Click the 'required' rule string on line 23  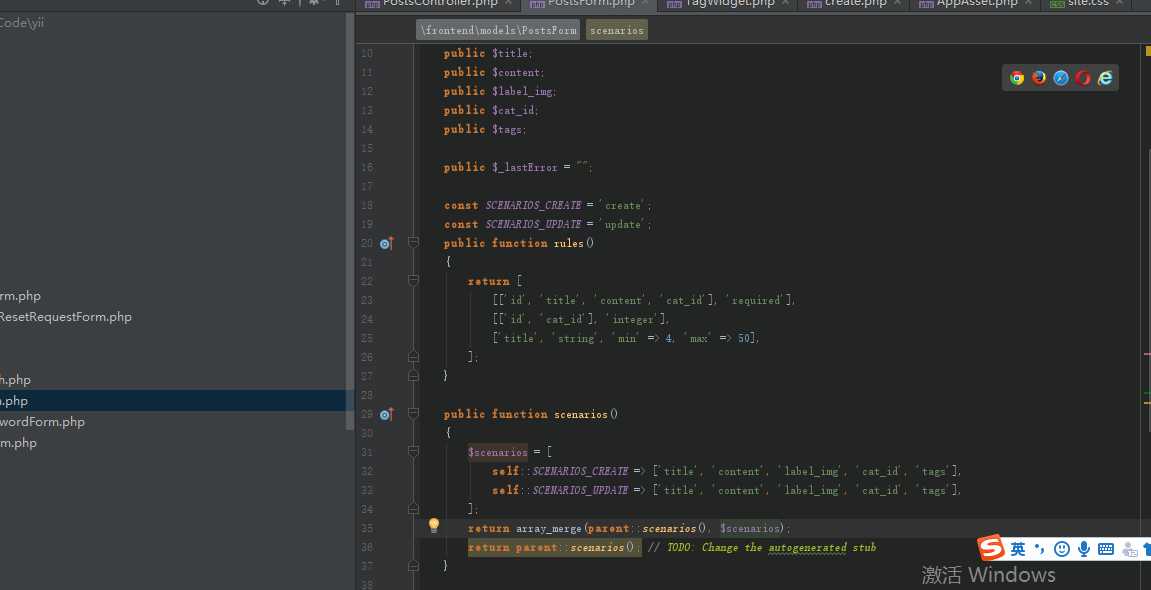click(755, 300)
